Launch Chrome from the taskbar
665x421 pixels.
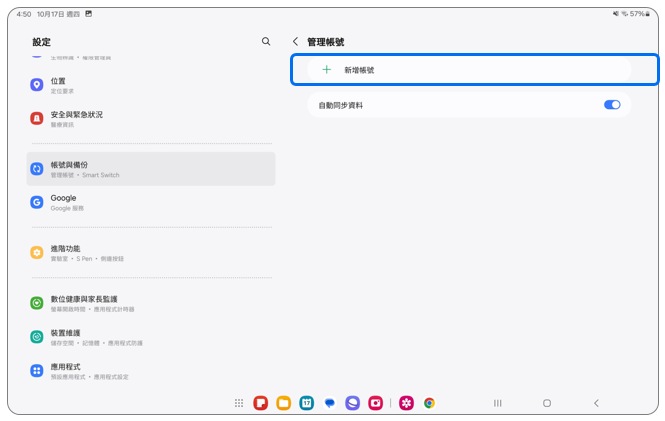429,403
